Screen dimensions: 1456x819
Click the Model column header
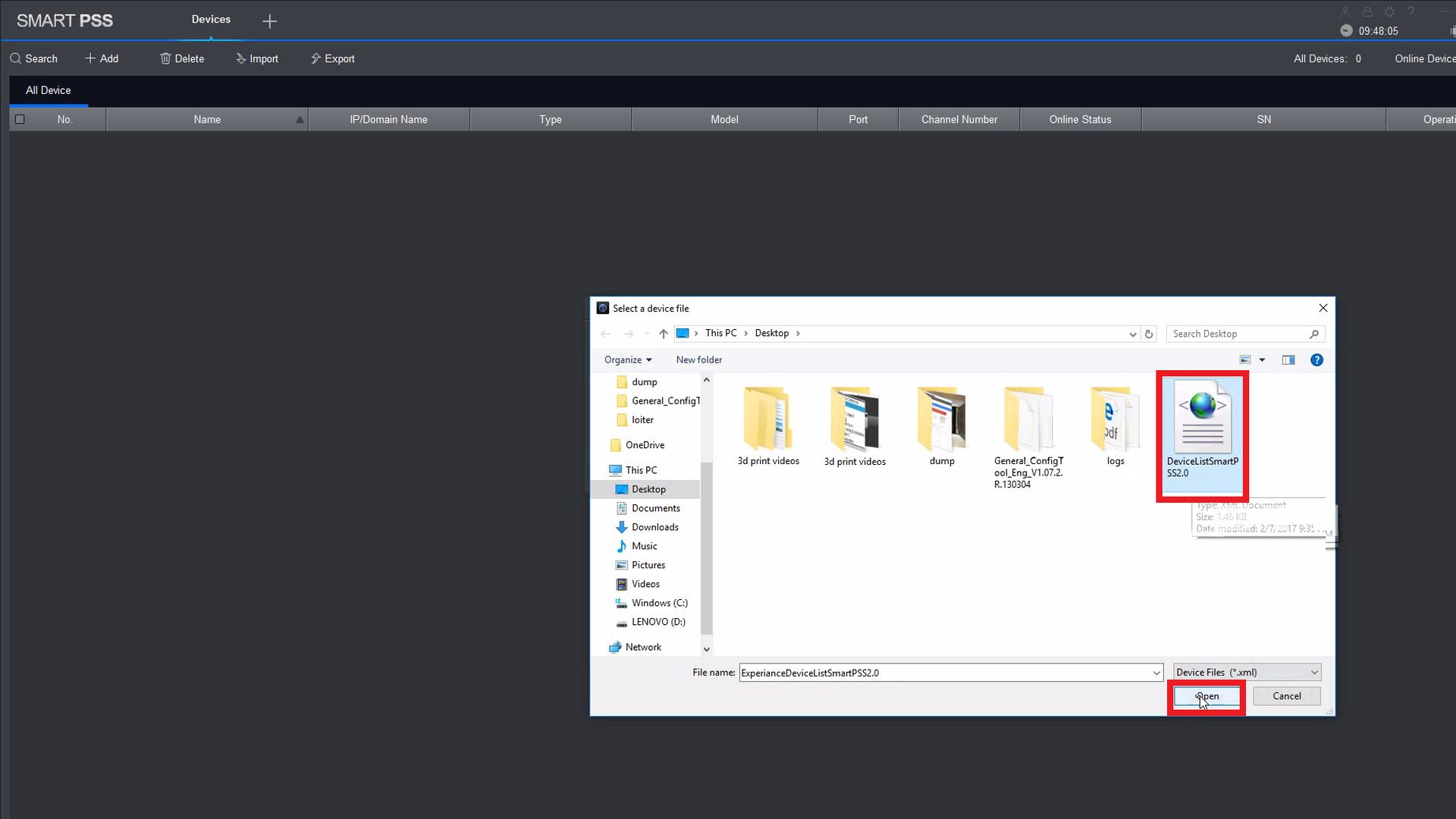click(x=724, y=119)
